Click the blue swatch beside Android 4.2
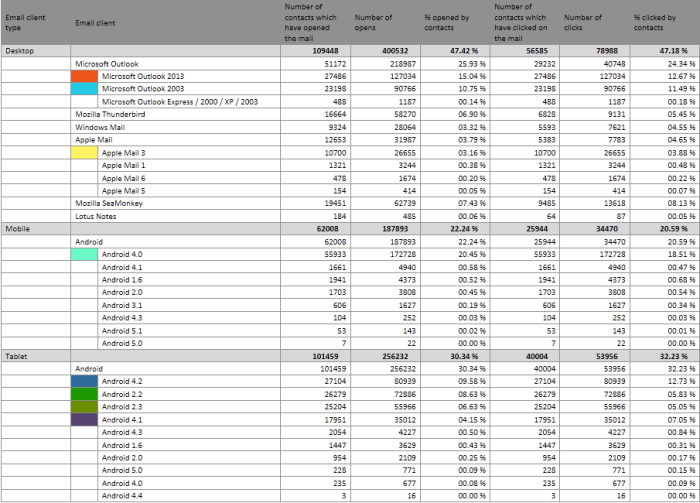 (x=86, y=381)
